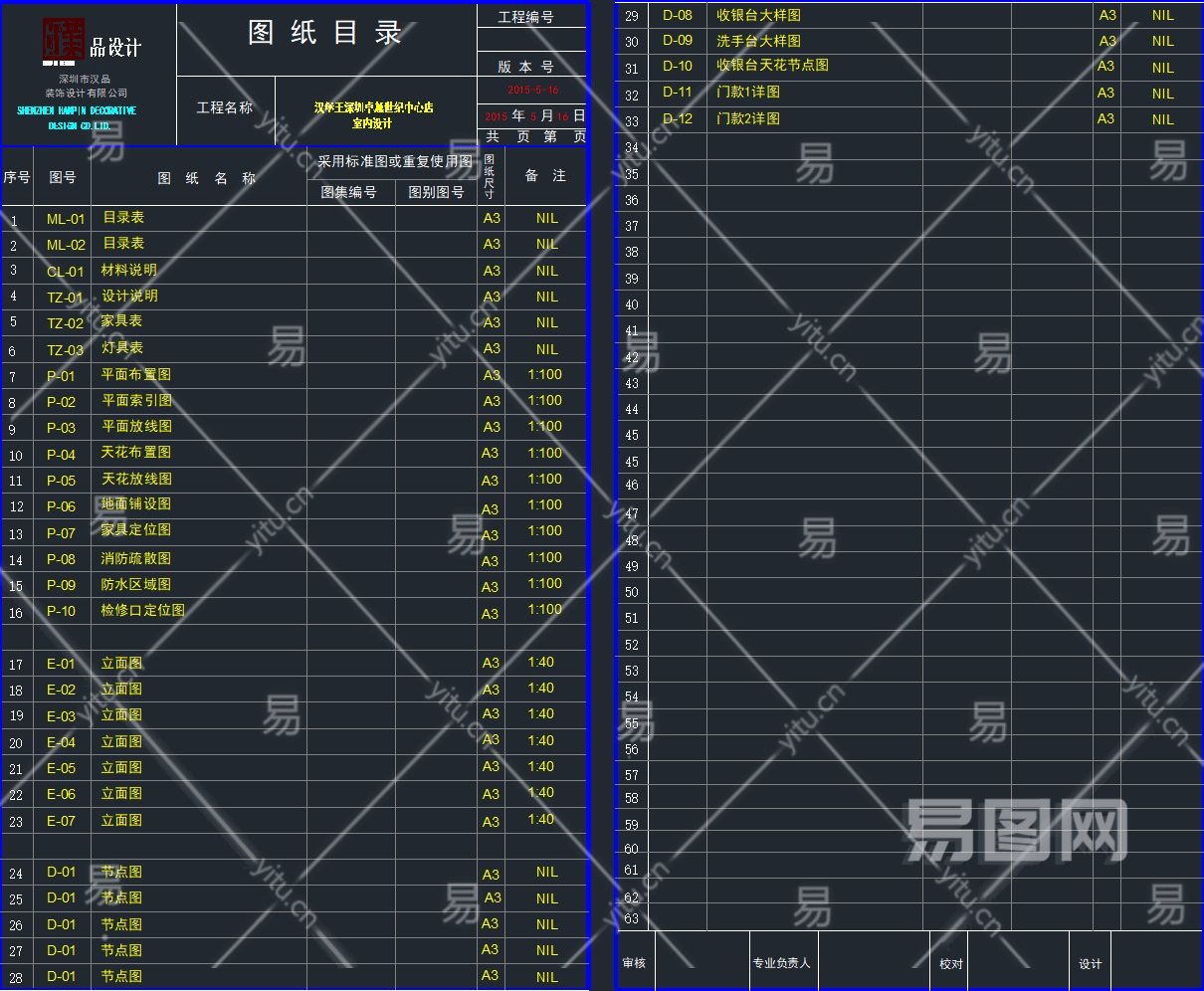Select drawing number D-08
The width and height of the screenshot is (1204, 991).
pos(678,15)
